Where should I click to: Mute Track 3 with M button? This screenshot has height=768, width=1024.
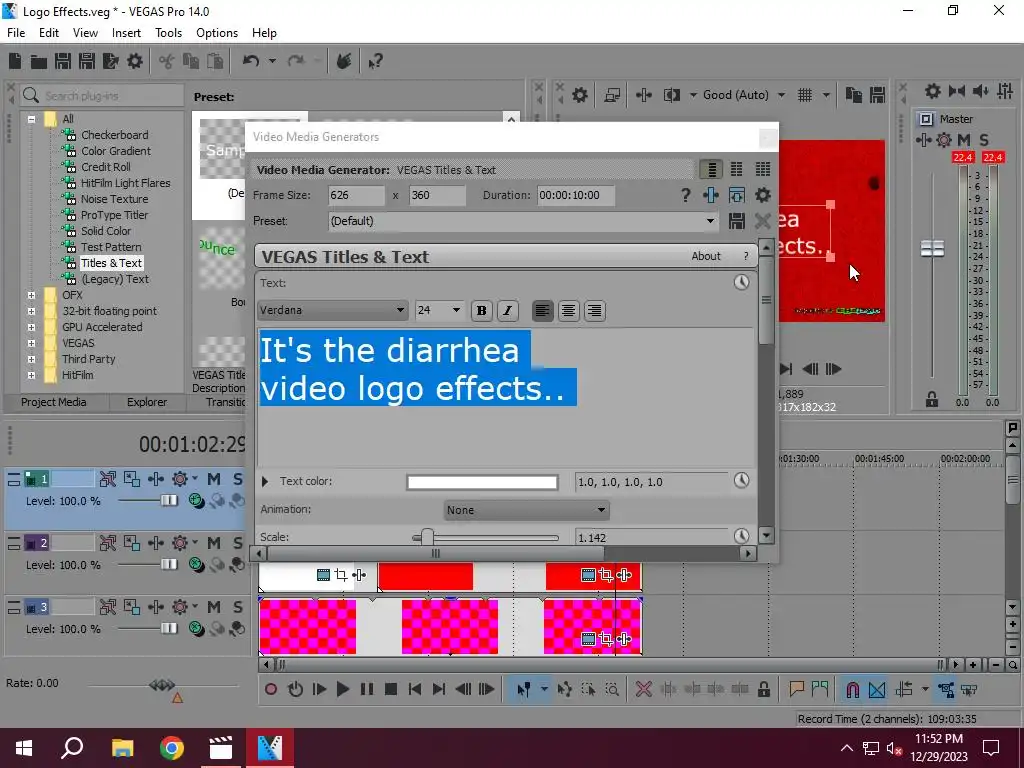coord(214,607)
